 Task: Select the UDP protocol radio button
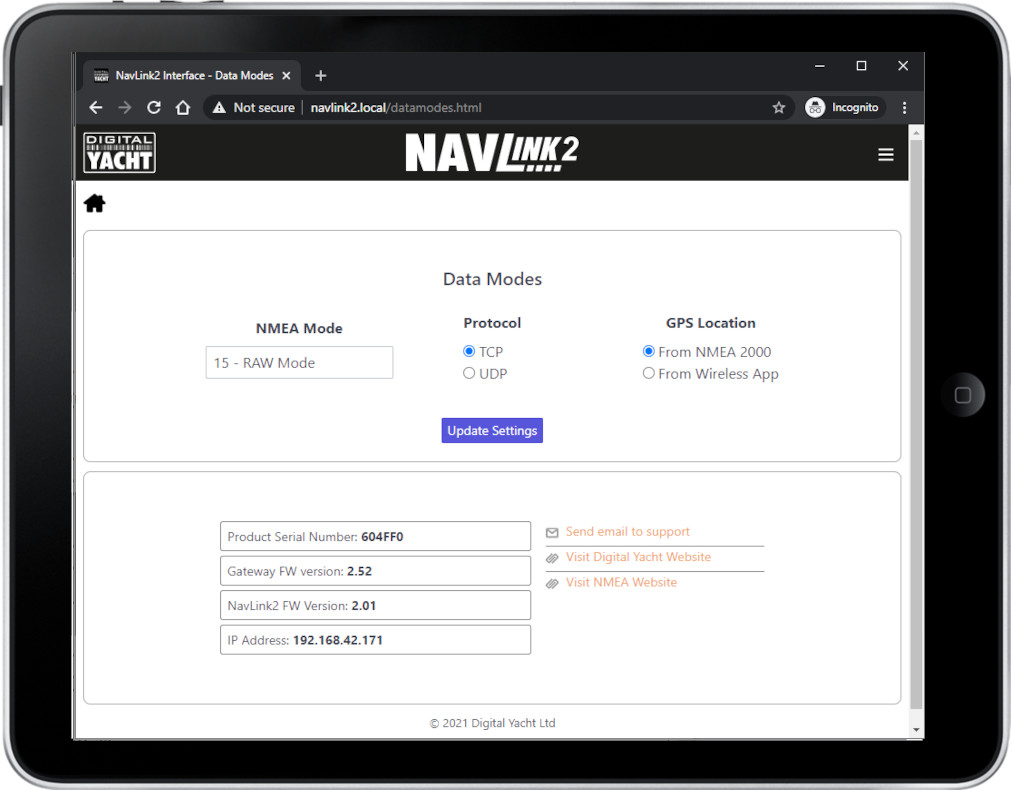469,374
